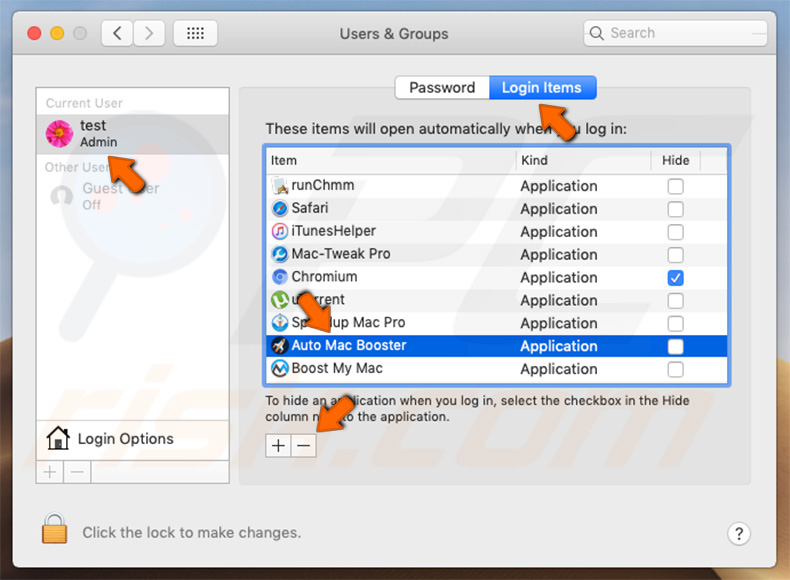
Task: Close the Users & Groups window
Action: (34, 34)
